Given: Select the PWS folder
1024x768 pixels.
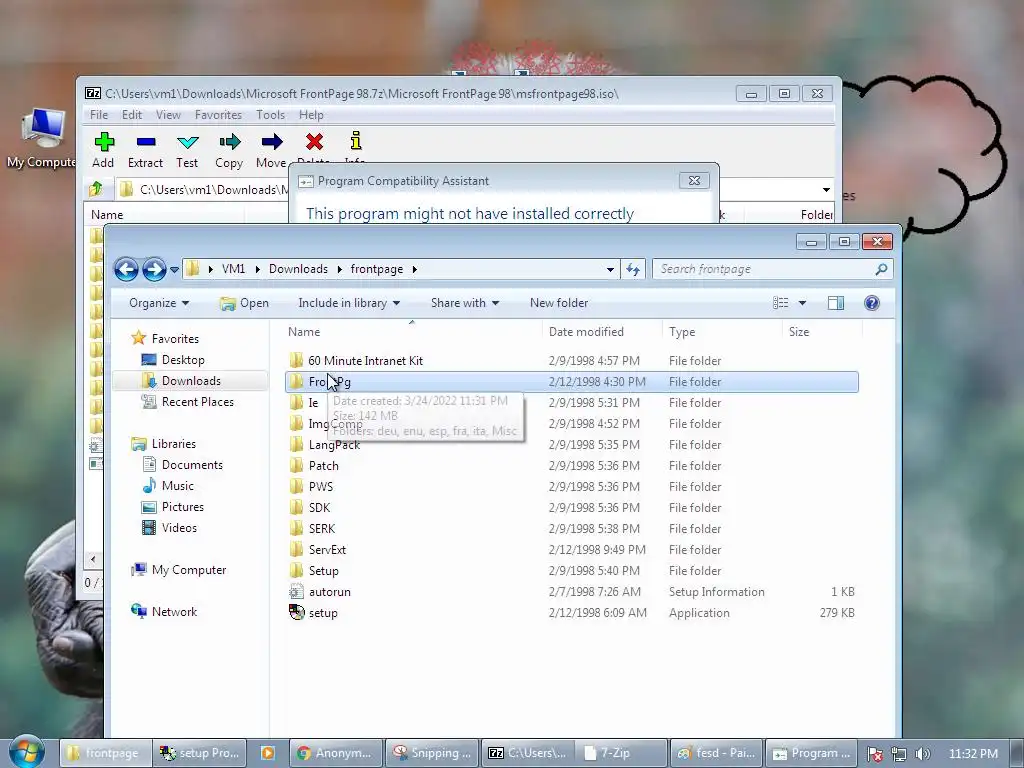Looking at the screenshot, I should pos(321,487).
